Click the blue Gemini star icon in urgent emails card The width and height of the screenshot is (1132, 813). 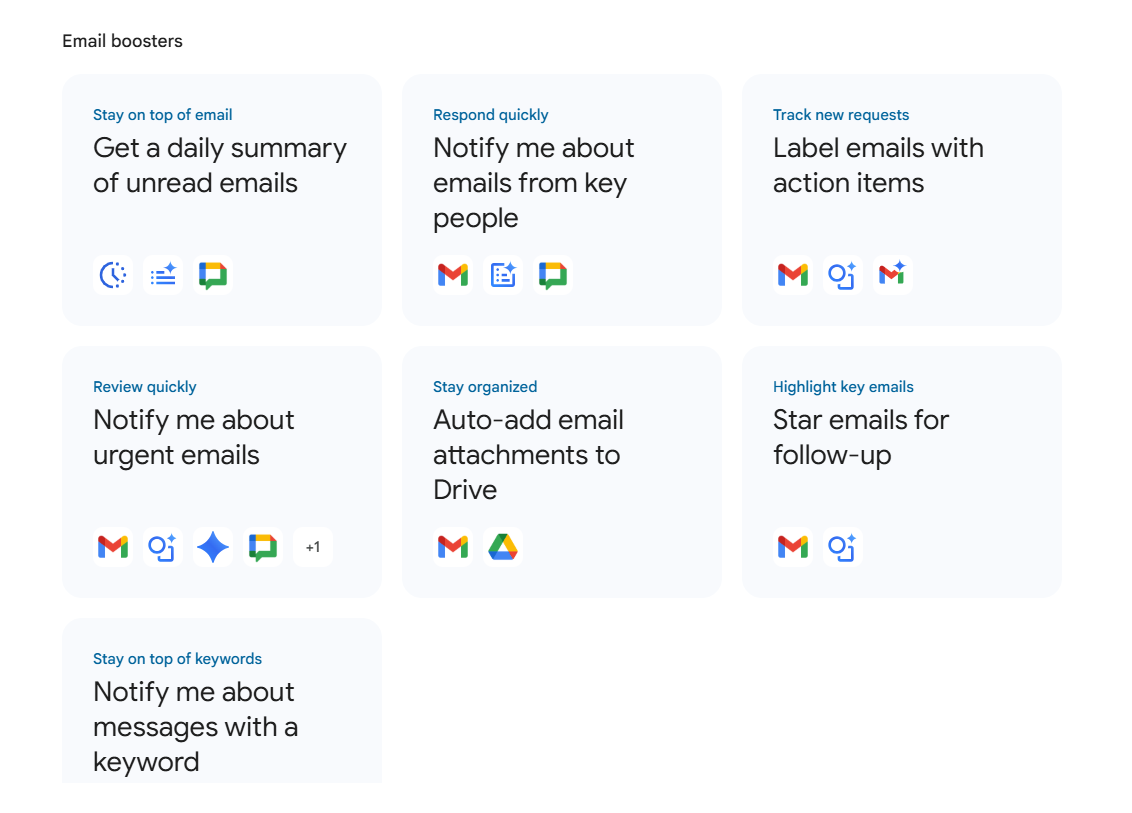213,547
